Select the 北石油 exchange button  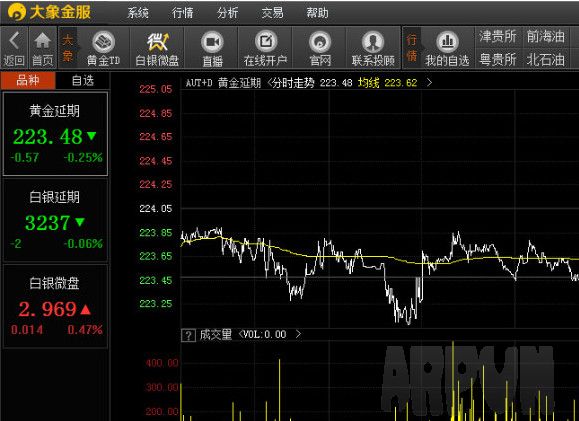[x=545, y=59]
